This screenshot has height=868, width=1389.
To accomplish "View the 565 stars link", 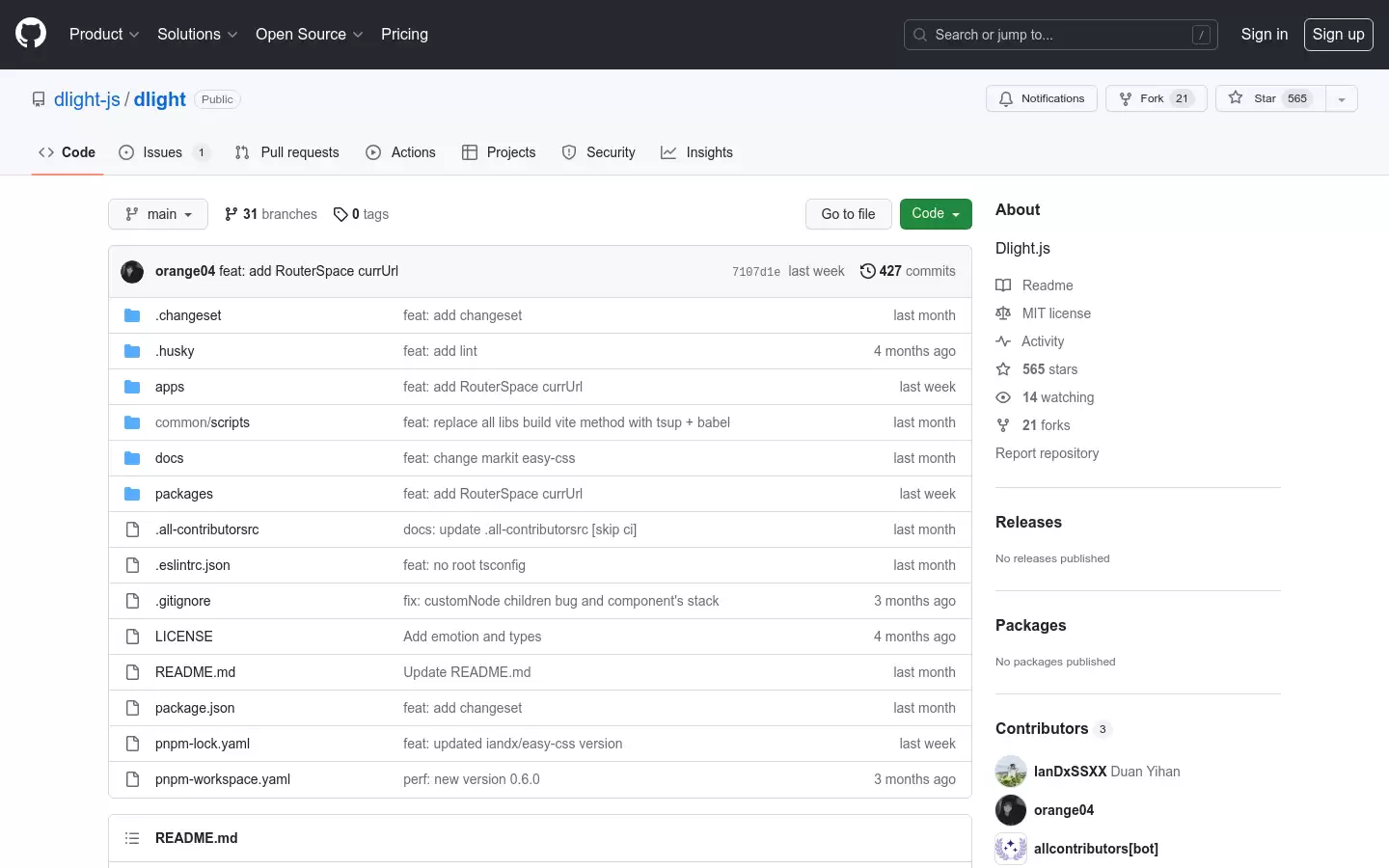I will (x=1036, y=369).
